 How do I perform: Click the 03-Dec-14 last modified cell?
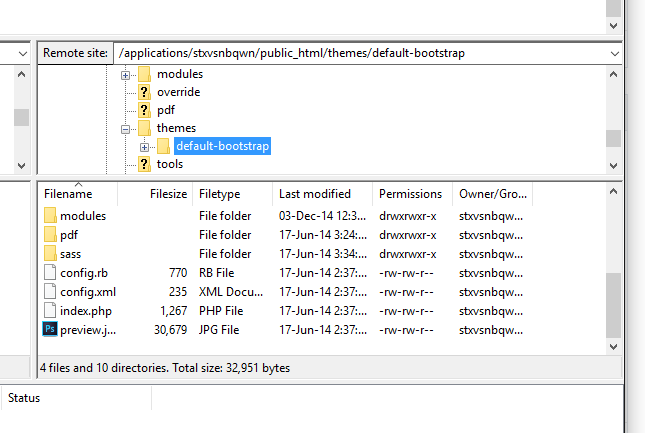tap(322, 216)
